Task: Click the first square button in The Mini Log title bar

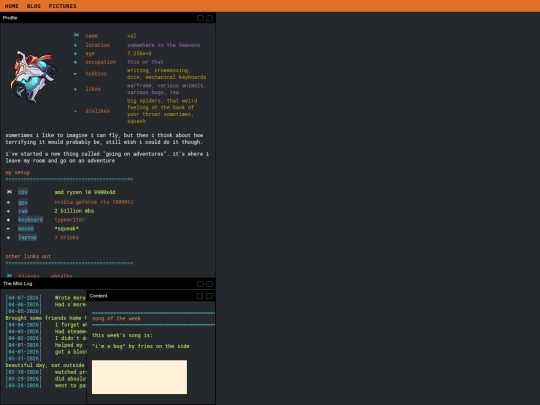Action: pyautogui.click(x=200, y=284)
